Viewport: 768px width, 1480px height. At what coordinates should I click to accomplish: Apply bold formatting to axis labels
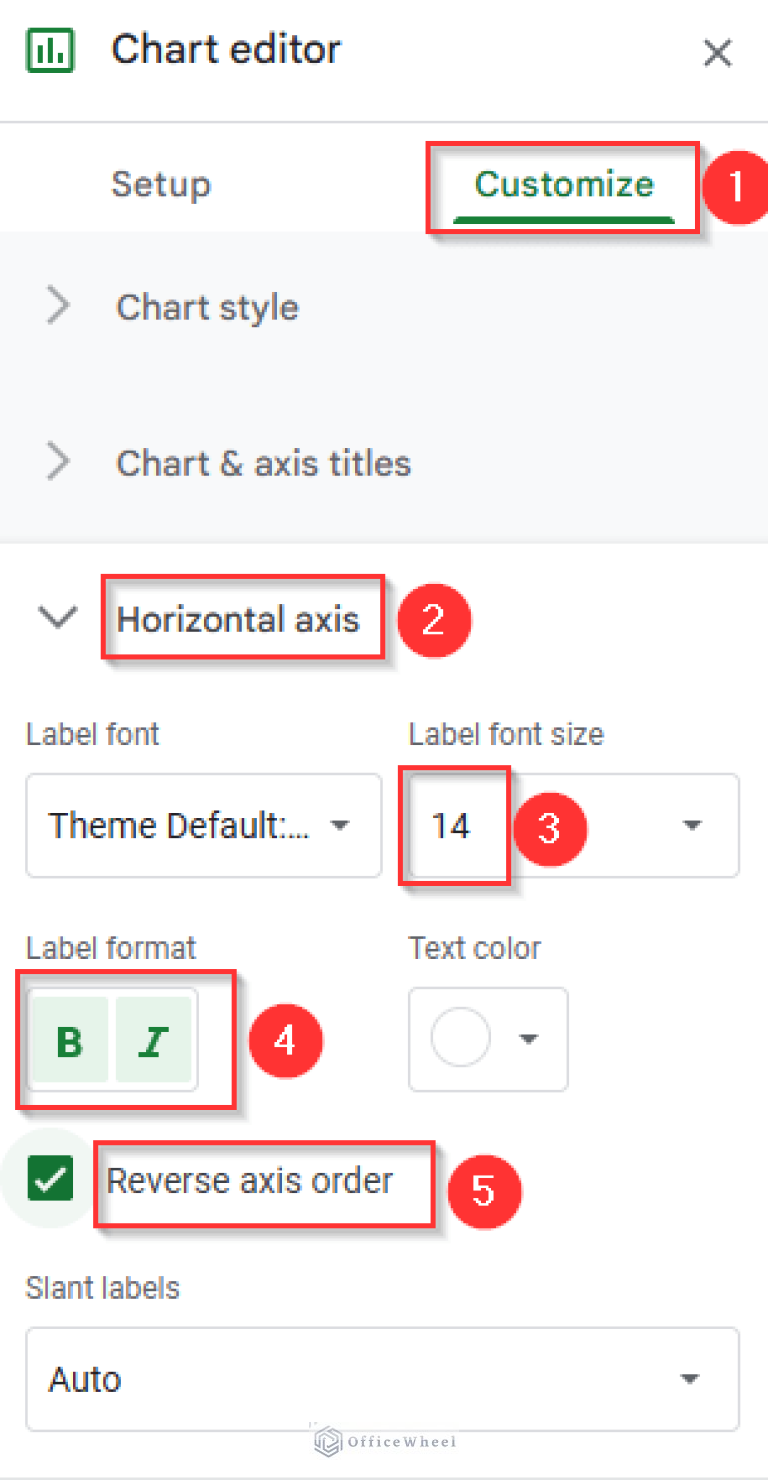pos(68,1040)
